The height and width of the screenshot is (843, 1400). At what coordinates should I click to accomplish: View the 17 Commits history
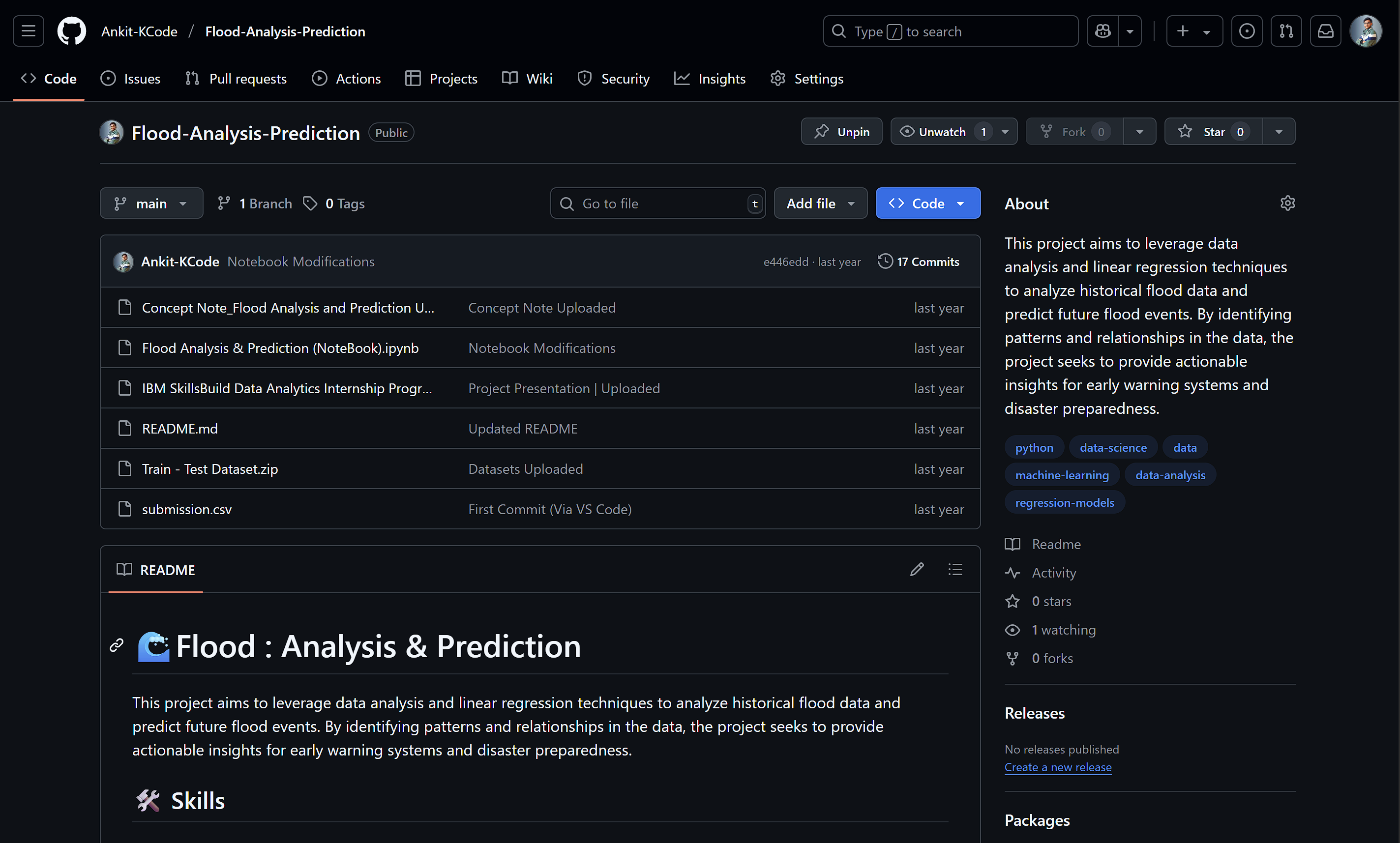coord(919,262)
